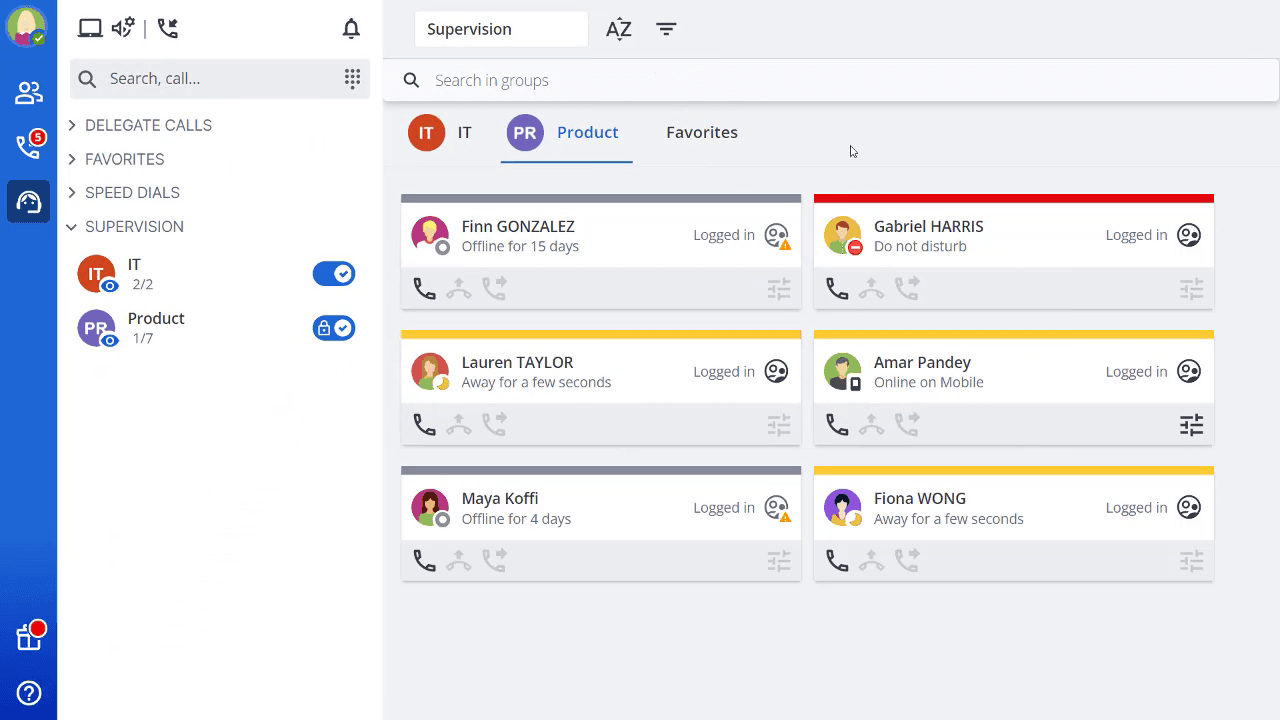This screenshot has height=720, width=1280.
Task: Sort contacts with the A-Z icon
Action: tap(619, 29)
